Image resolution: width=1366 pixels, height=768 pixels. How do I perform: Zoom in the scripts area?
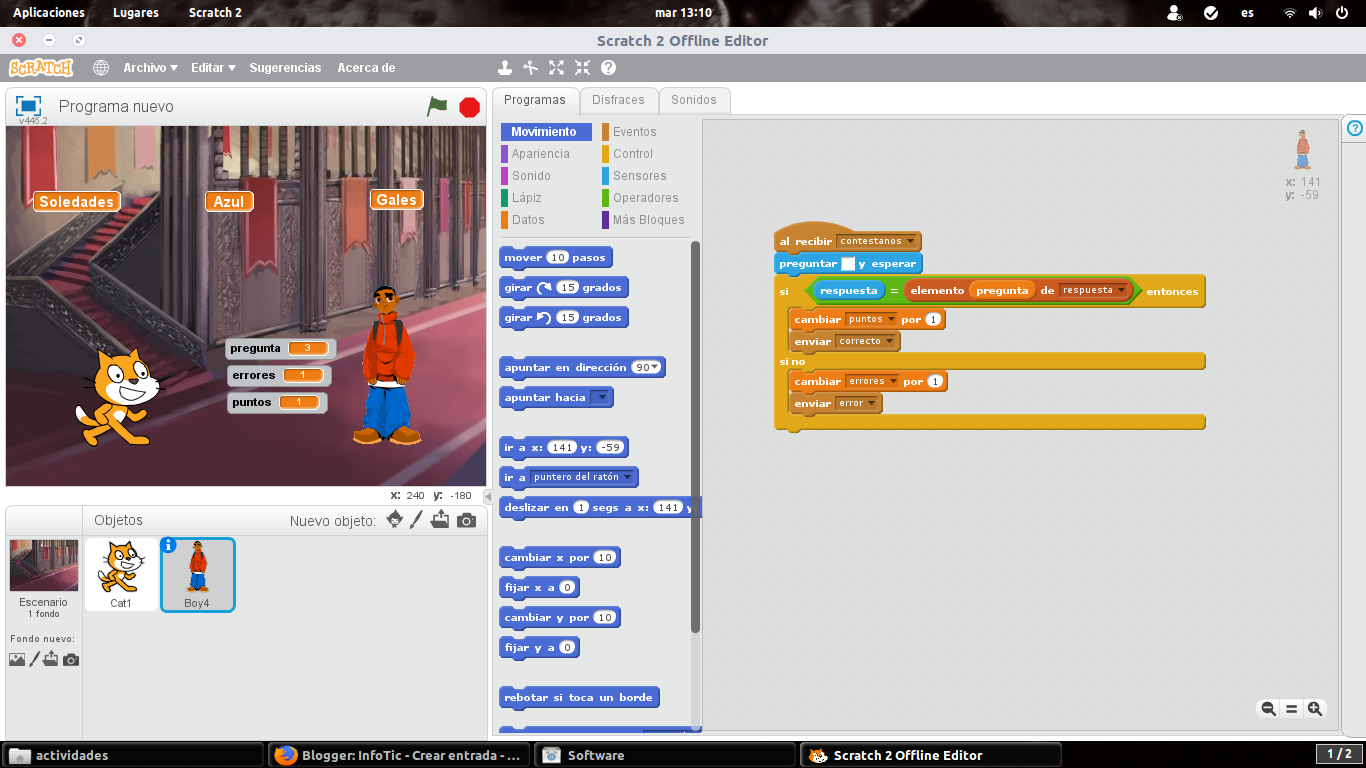pyautogui.click(x=1315, y=709)
